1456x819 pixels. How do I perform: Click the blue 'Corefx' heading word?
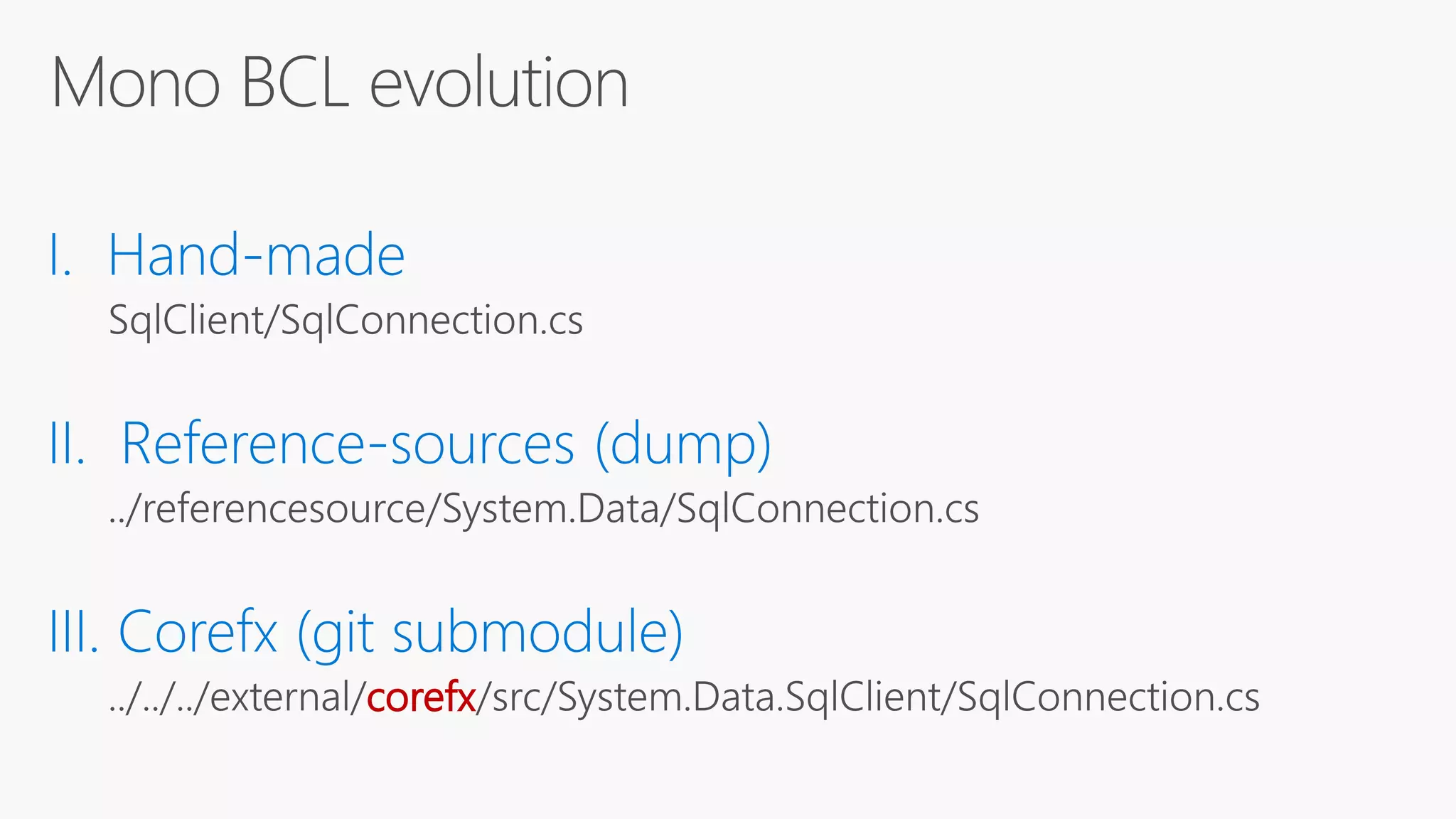coord(198,632)
